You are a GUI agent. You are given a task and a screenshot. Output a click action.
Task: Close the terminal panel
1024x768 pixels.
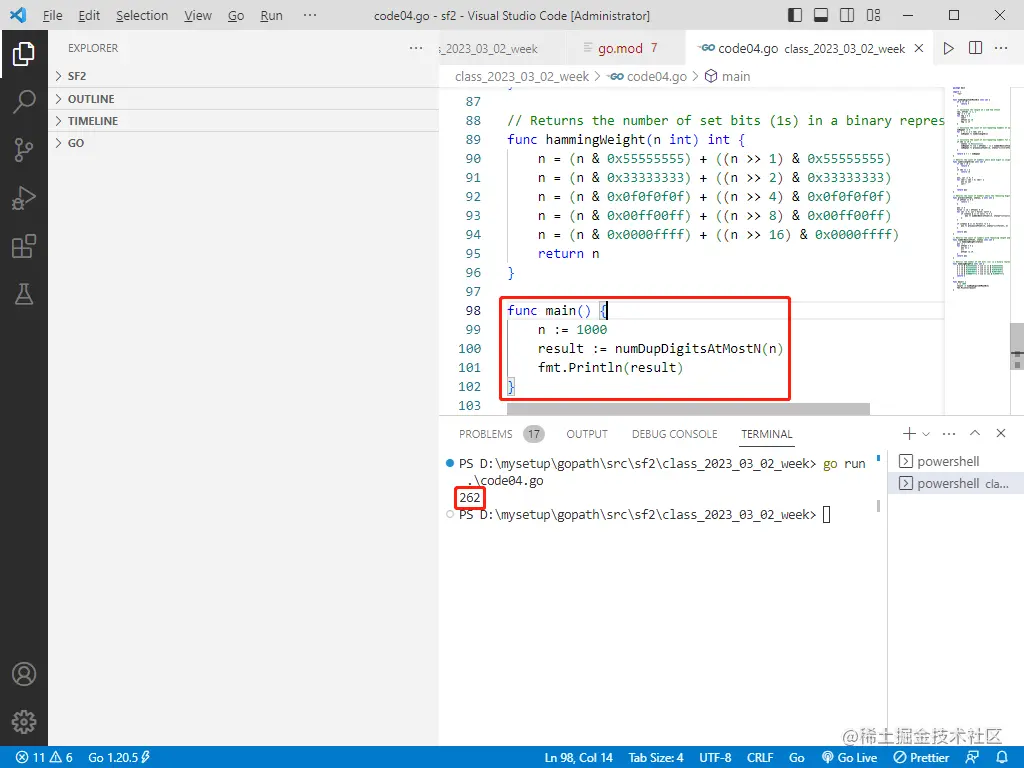tap(1000, 433)
